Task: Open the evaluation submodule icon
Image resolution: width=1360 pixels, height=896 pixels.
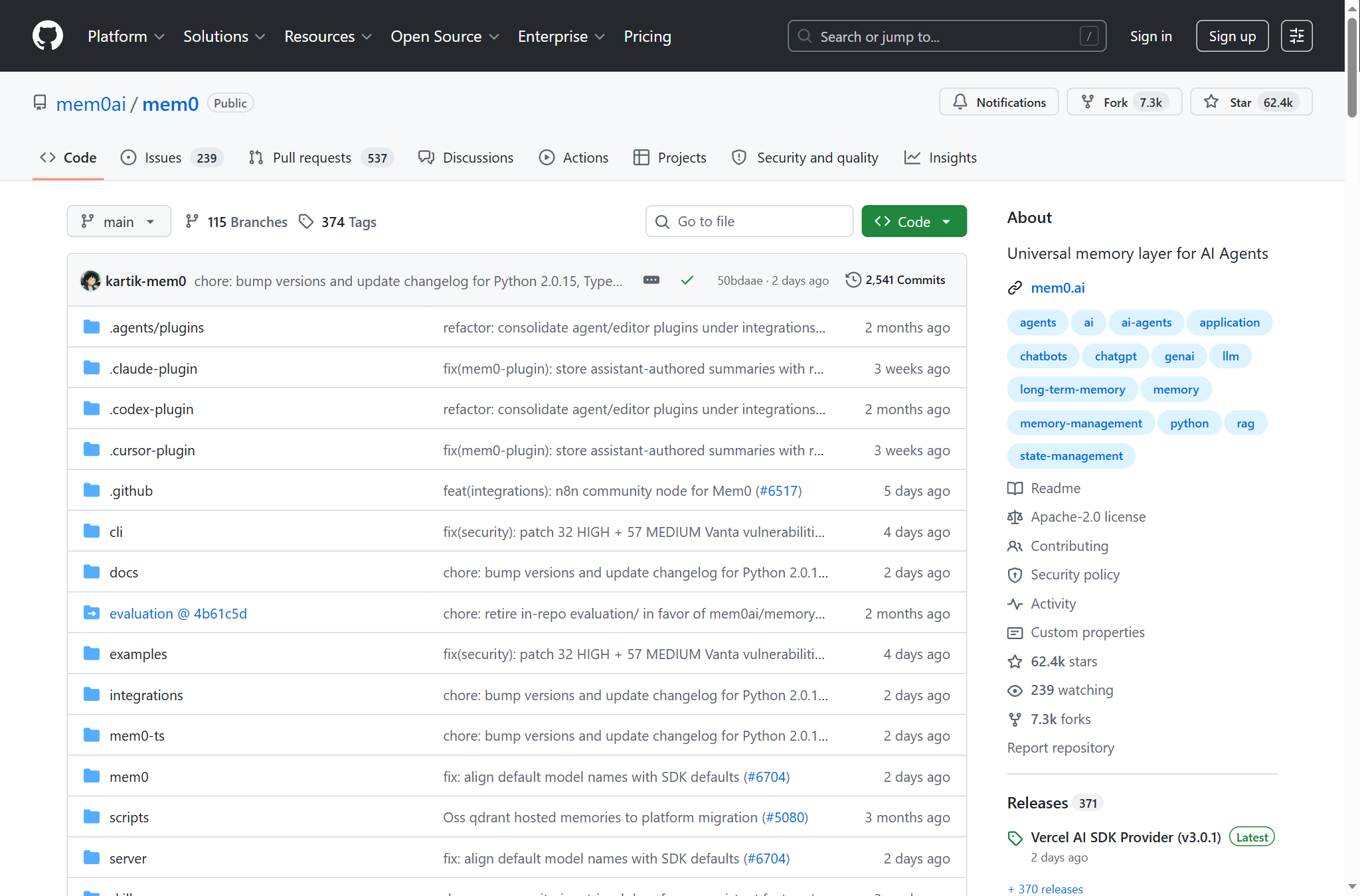Action: pos(92,613)
